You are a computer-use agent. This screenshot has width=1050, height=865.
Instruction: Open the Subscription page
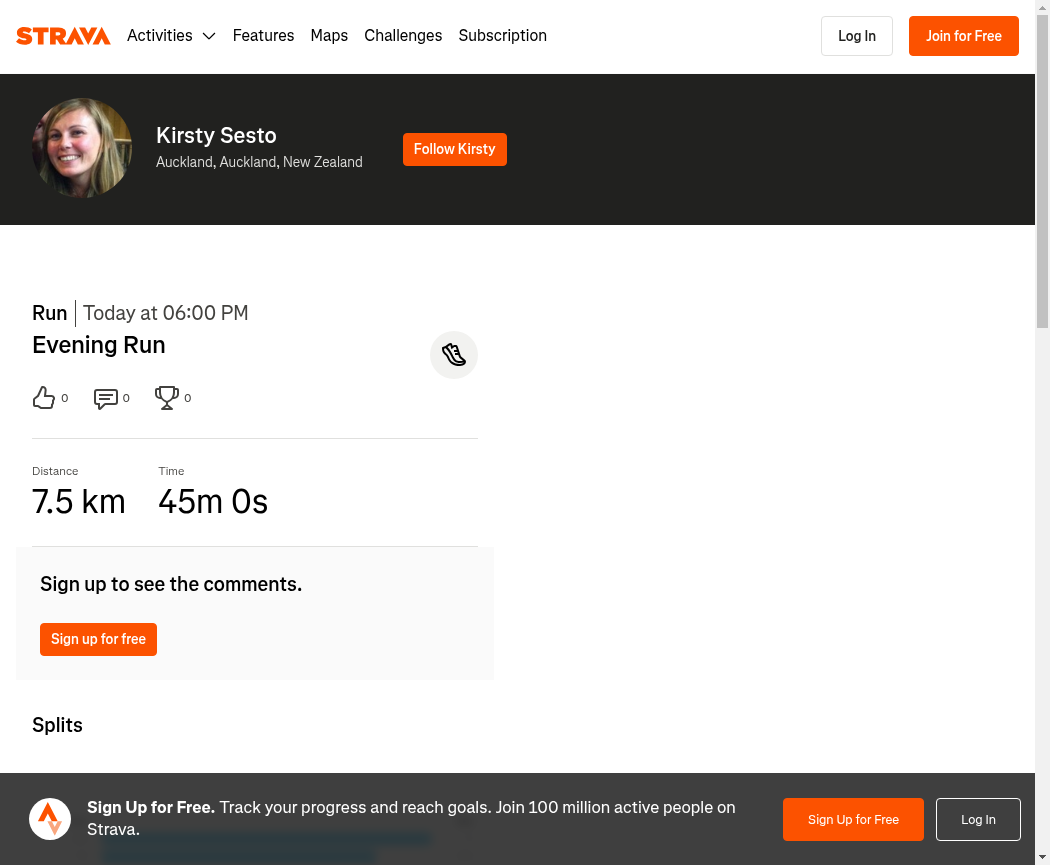pos(502,35)
